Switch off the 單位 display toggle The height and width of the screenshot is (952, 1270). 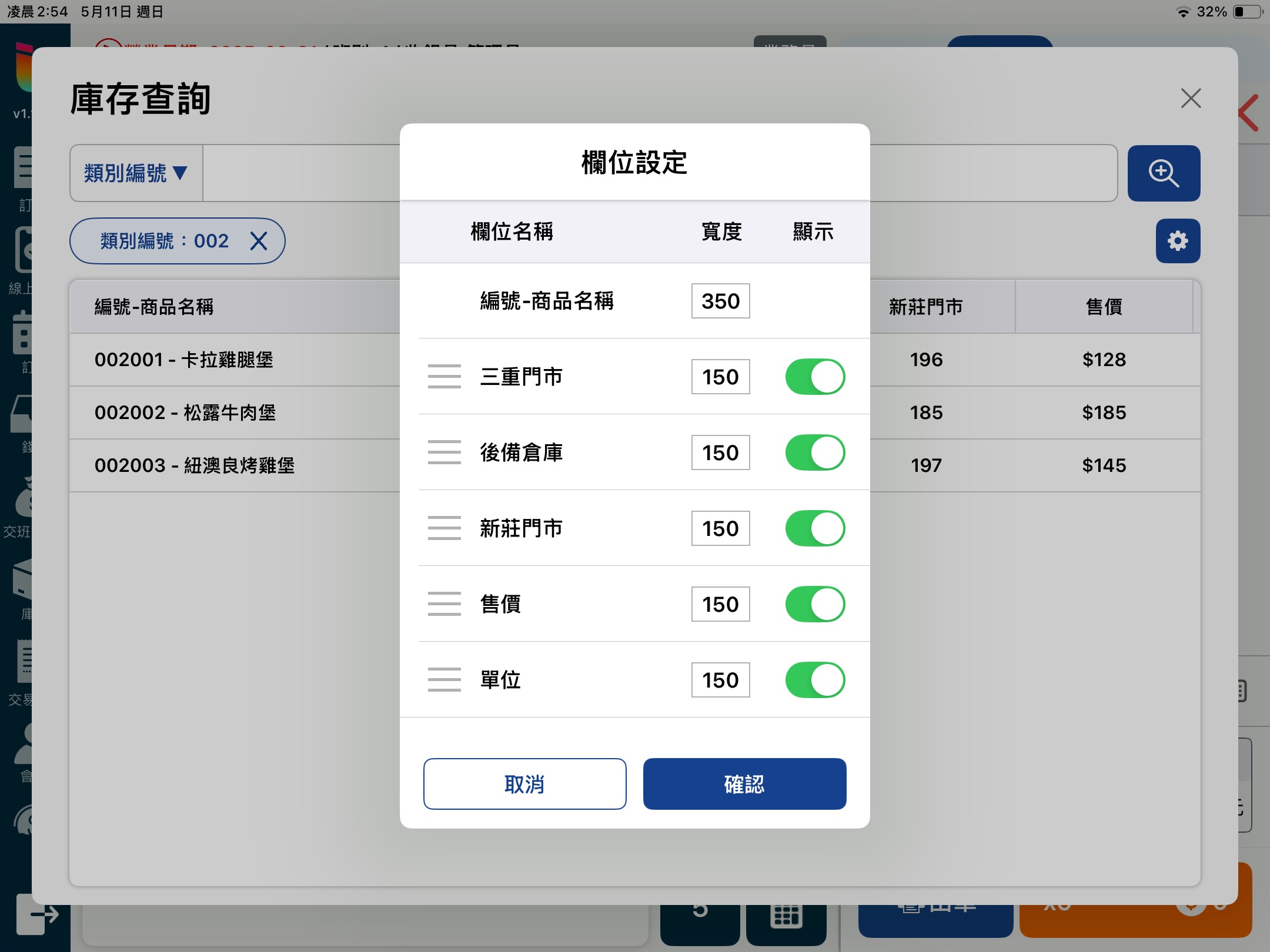point(815,680)
